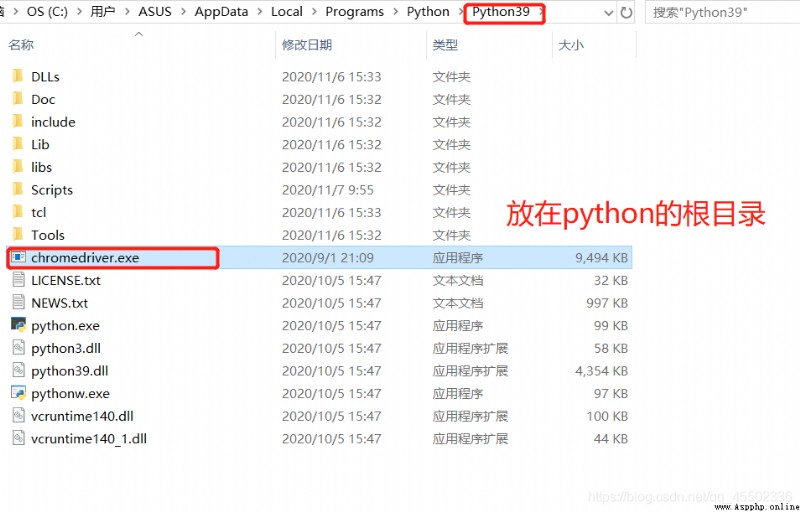Refresh the Python39 folder view
This screenshot has width=800, height=512.
point(626,13)
